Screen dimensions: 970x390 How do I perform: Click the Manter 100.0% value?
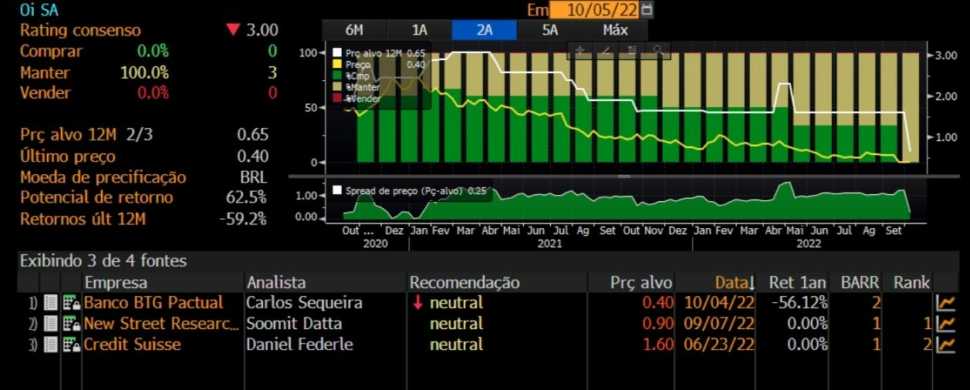pos(144,72)
